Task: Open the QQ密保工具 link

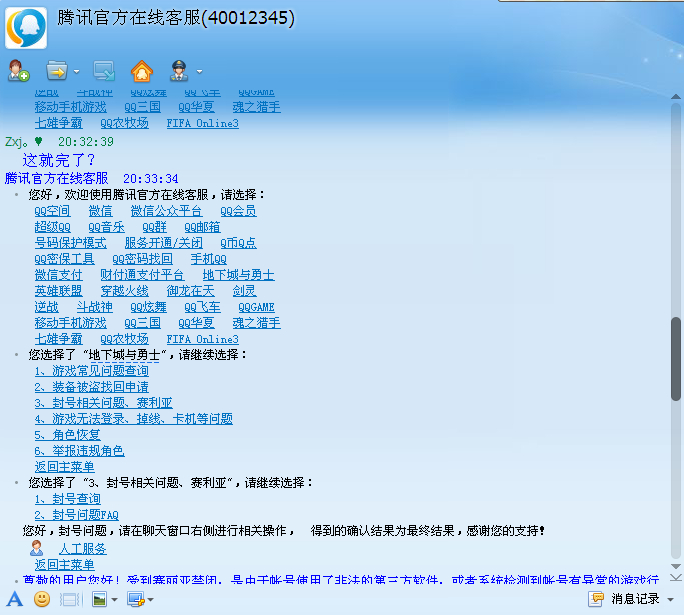Action: 64,259
